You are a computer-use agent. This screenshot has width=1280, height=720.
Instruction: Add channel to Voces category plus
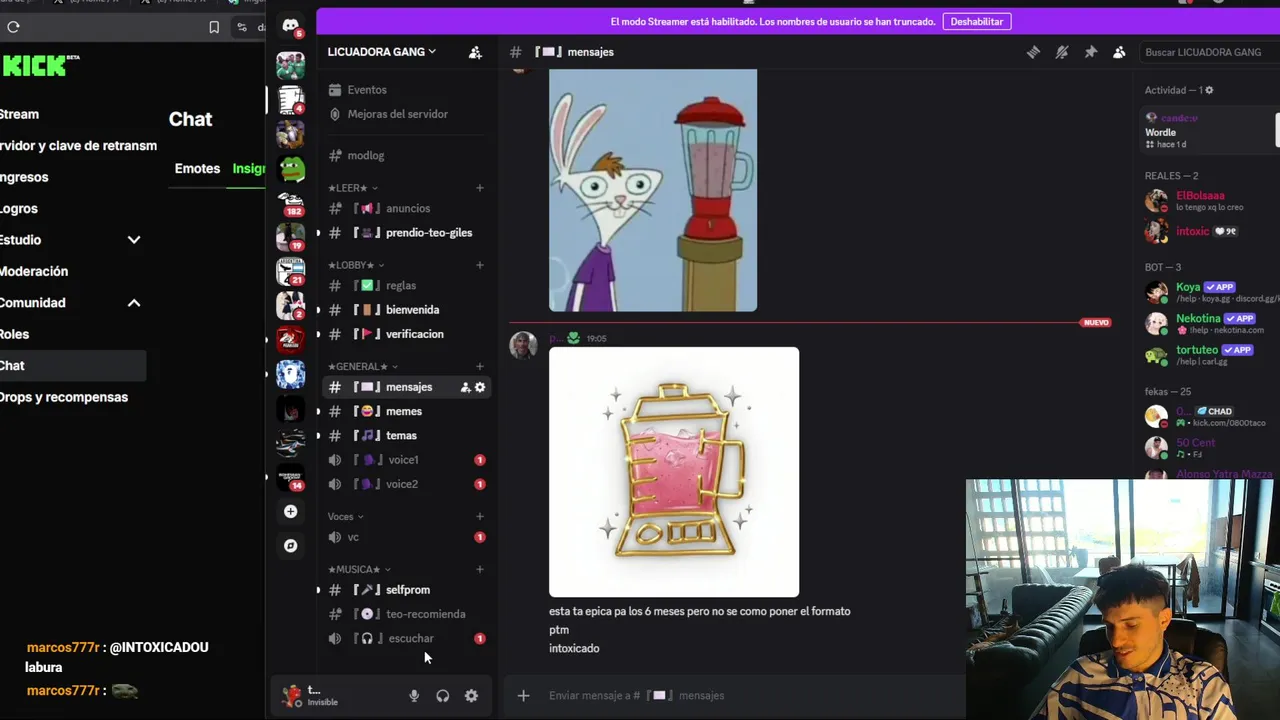[x=479, y=517]
